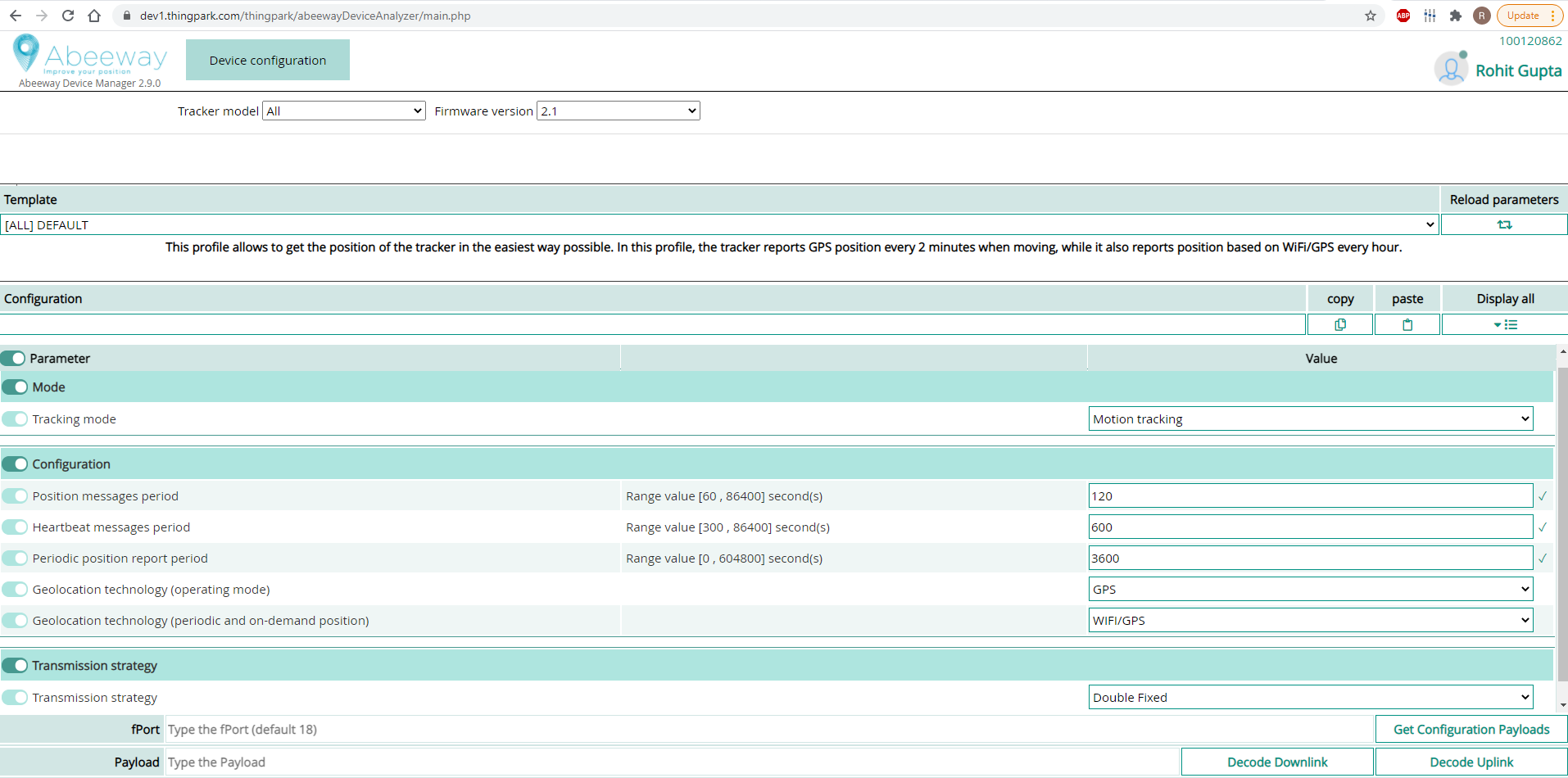Open the Tracker model dropdown
Image resolution: width=1568 pixels, height=778 pixels.
[x=344, y=111]
